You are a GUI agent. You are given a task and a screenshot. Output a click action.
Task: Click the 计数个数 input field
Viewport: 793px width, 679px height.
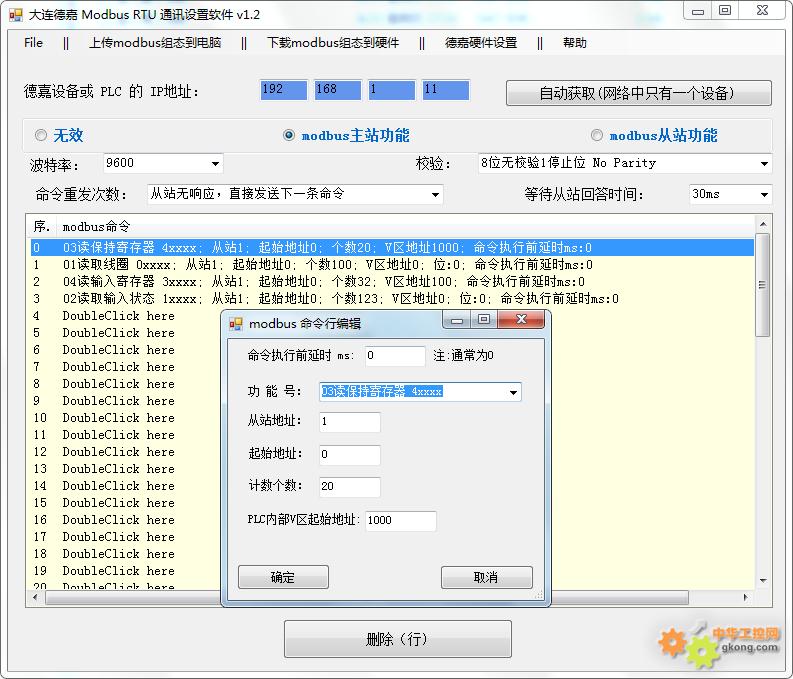(x=349, y=486)
